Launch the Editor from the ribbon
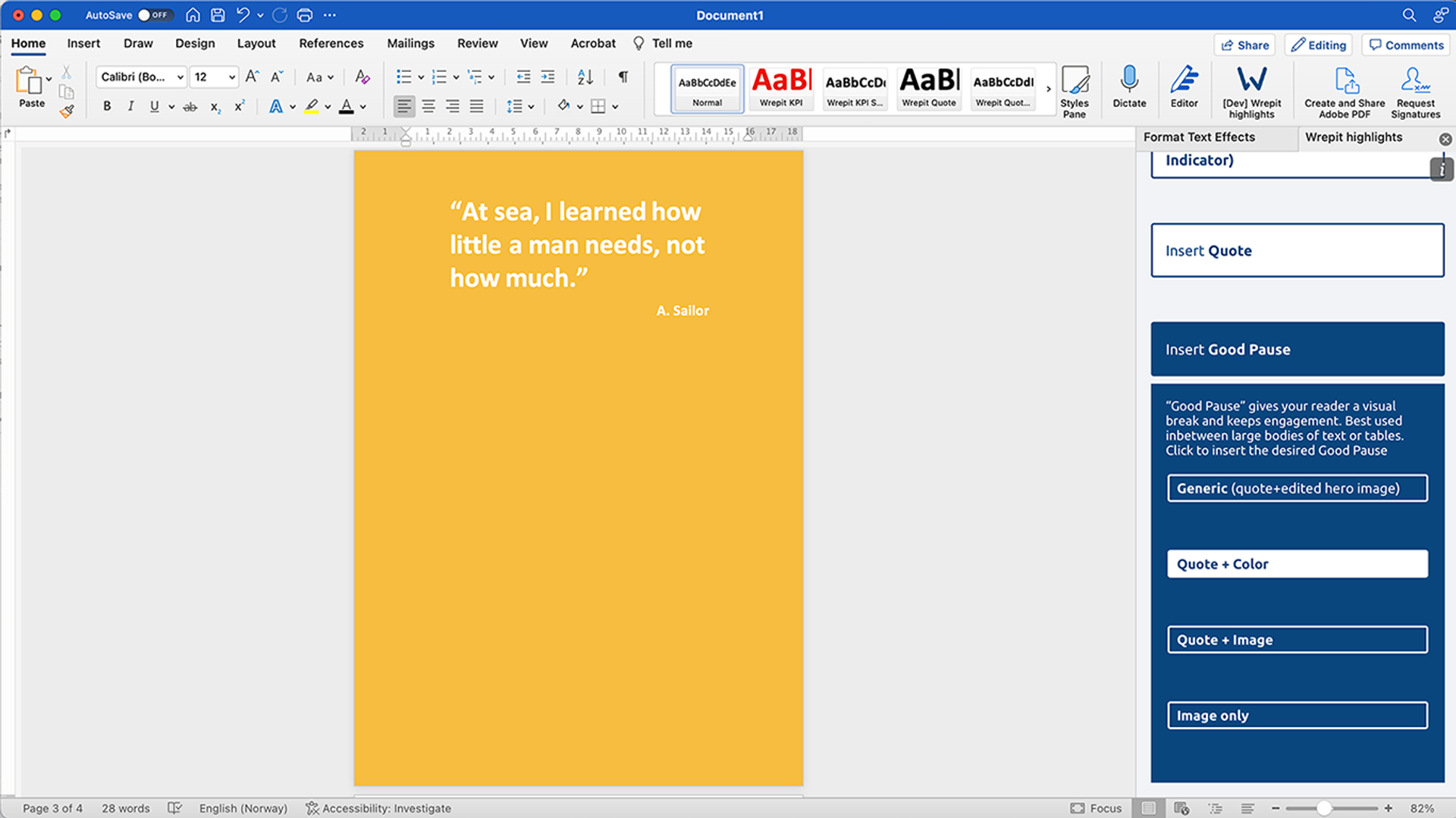Image resolution: width=1456 pixels, height=818 pixels. tap(1185, 89)
